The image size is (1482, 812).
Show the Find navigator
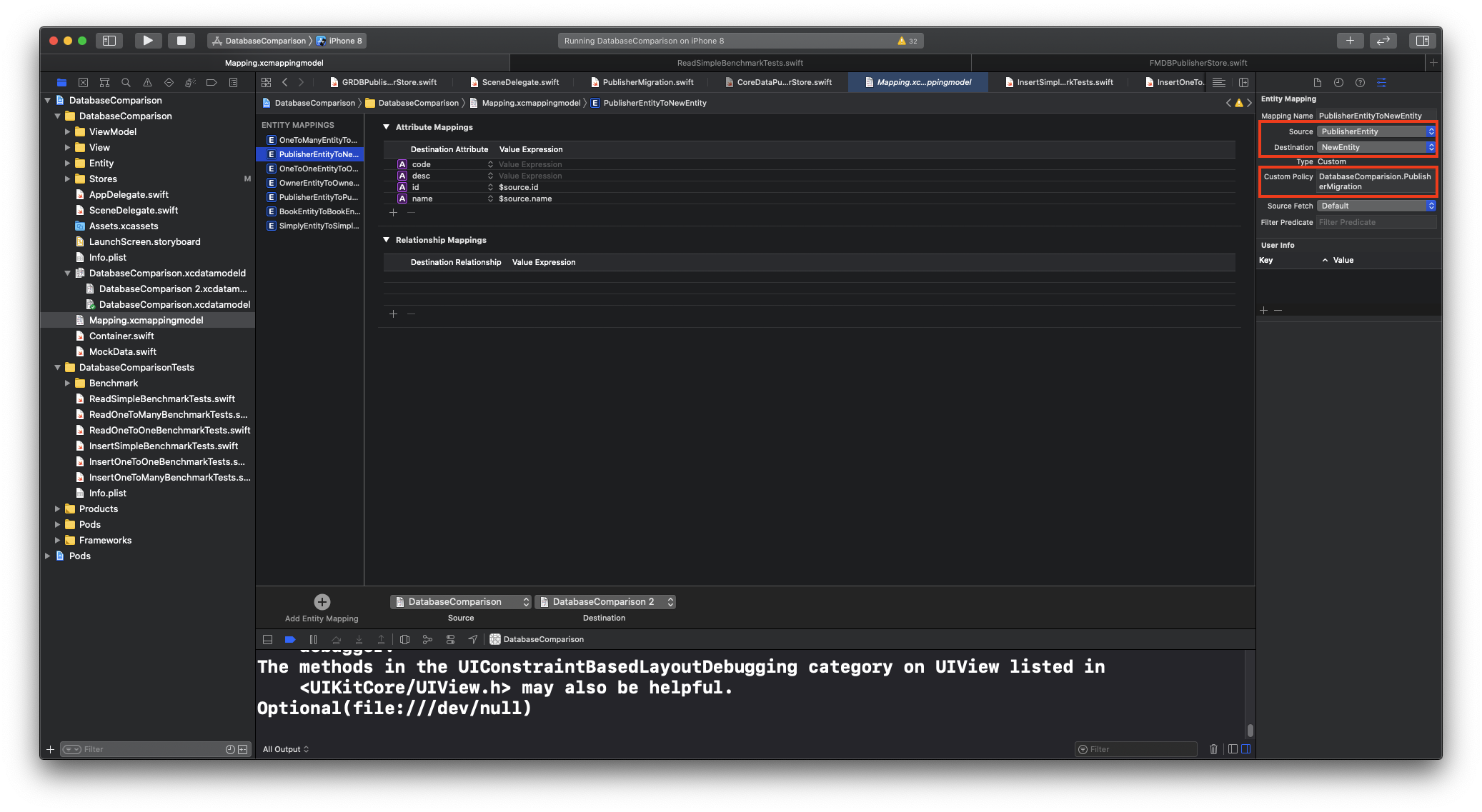coord(126,83)
